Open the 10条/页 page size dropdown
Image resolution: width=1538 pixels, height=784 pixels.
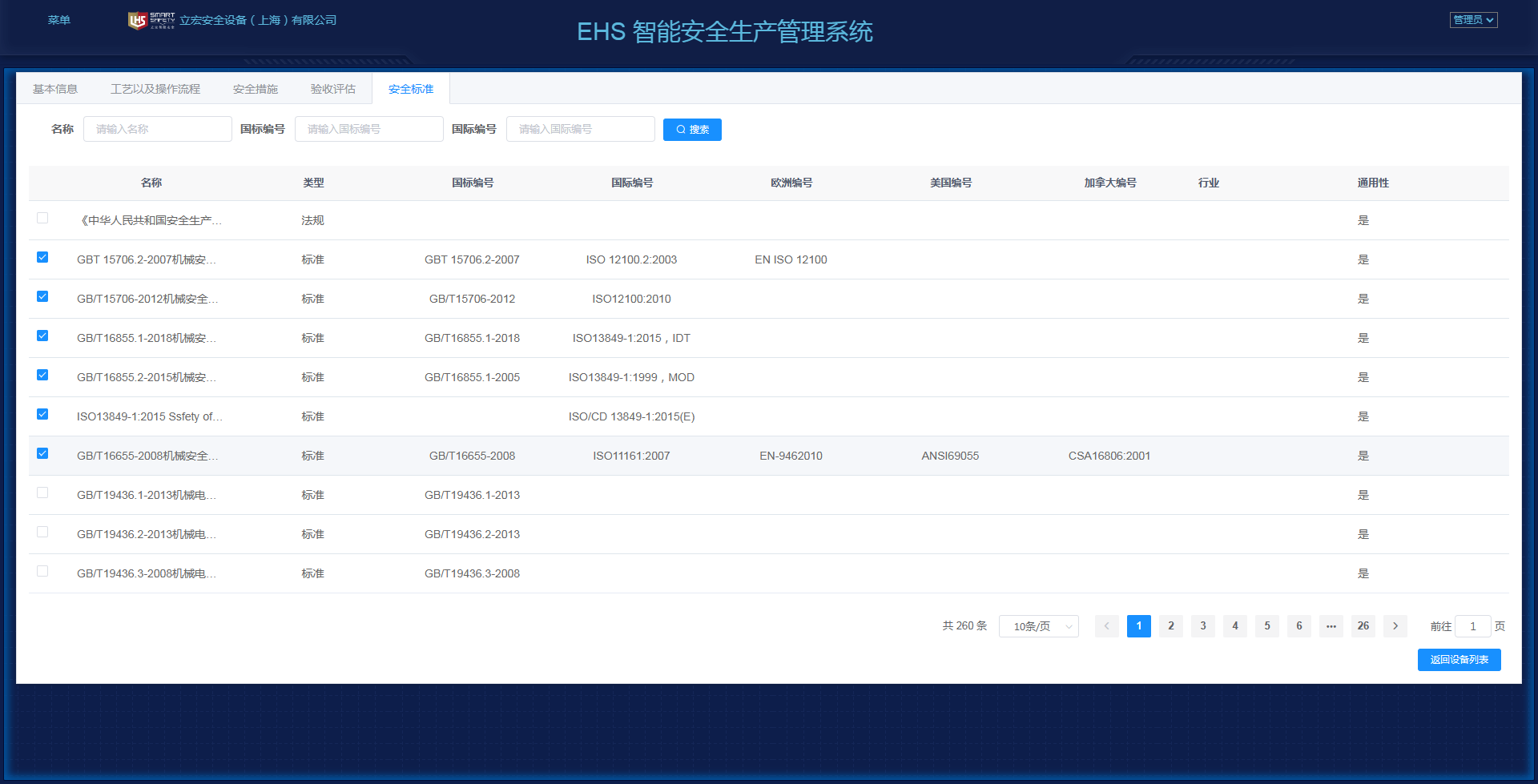(1038, 626)
